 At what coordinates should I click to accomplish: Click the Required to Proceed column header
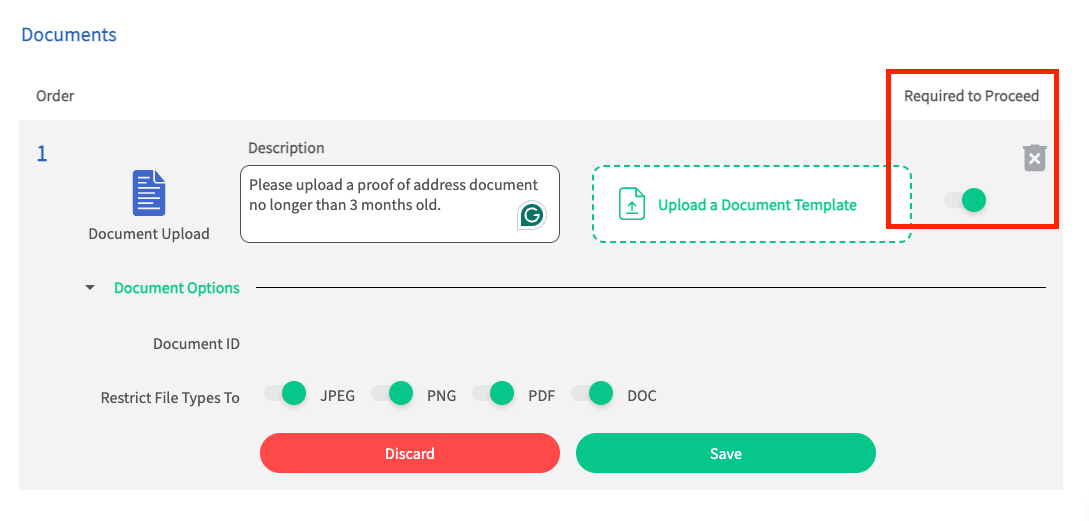971,96
